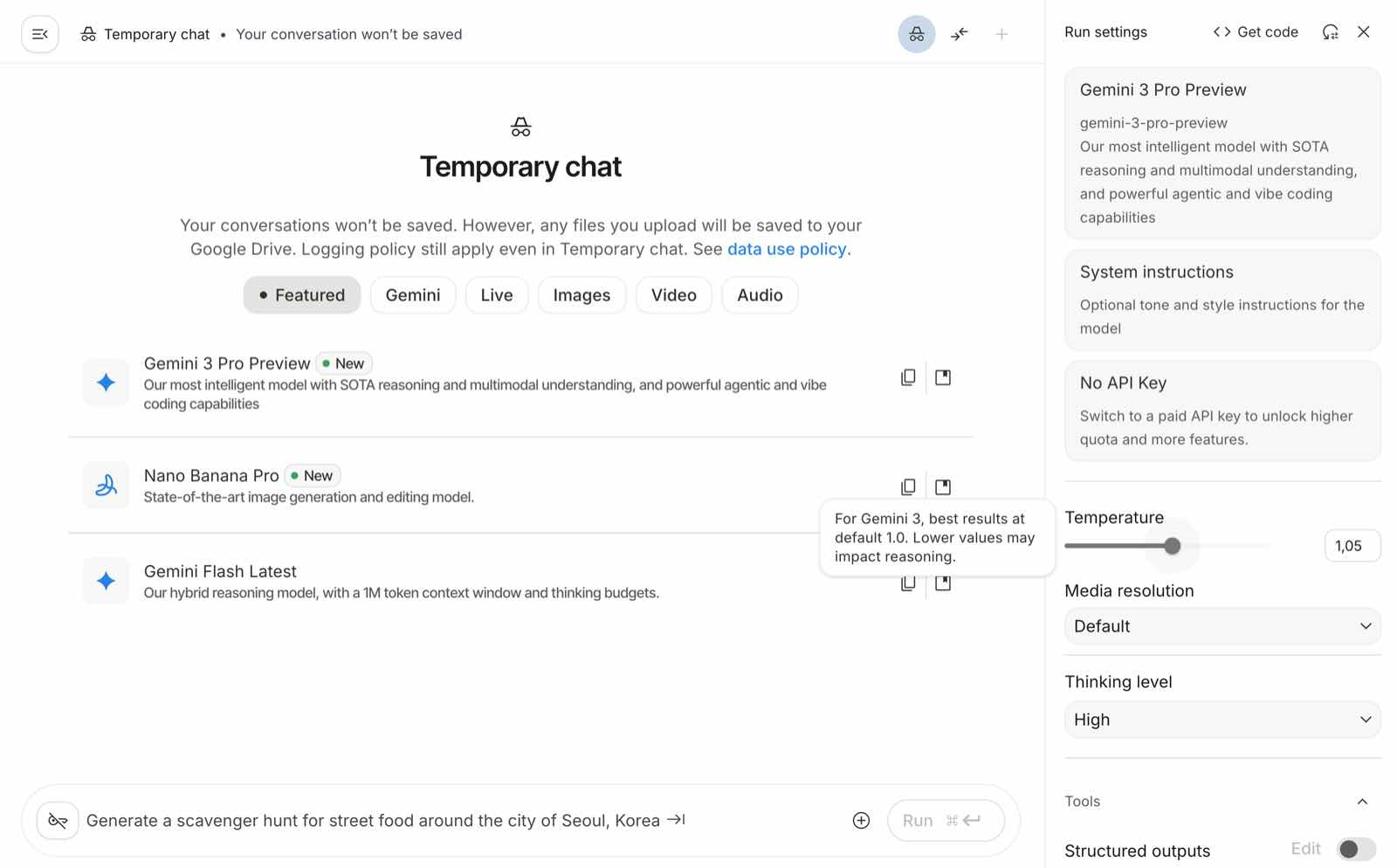Open Nano Banana Pro details in new window

(x=943, y=487)
